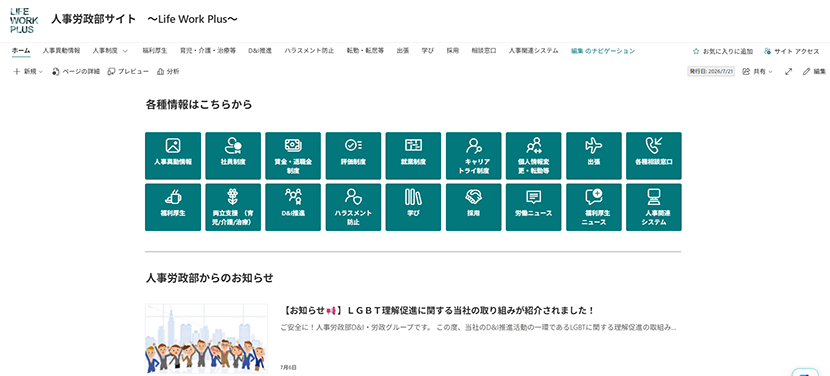Go to 転勤・転居等 in navigation
The width and height of the screenshot is (830, 376).
point(365,51)
